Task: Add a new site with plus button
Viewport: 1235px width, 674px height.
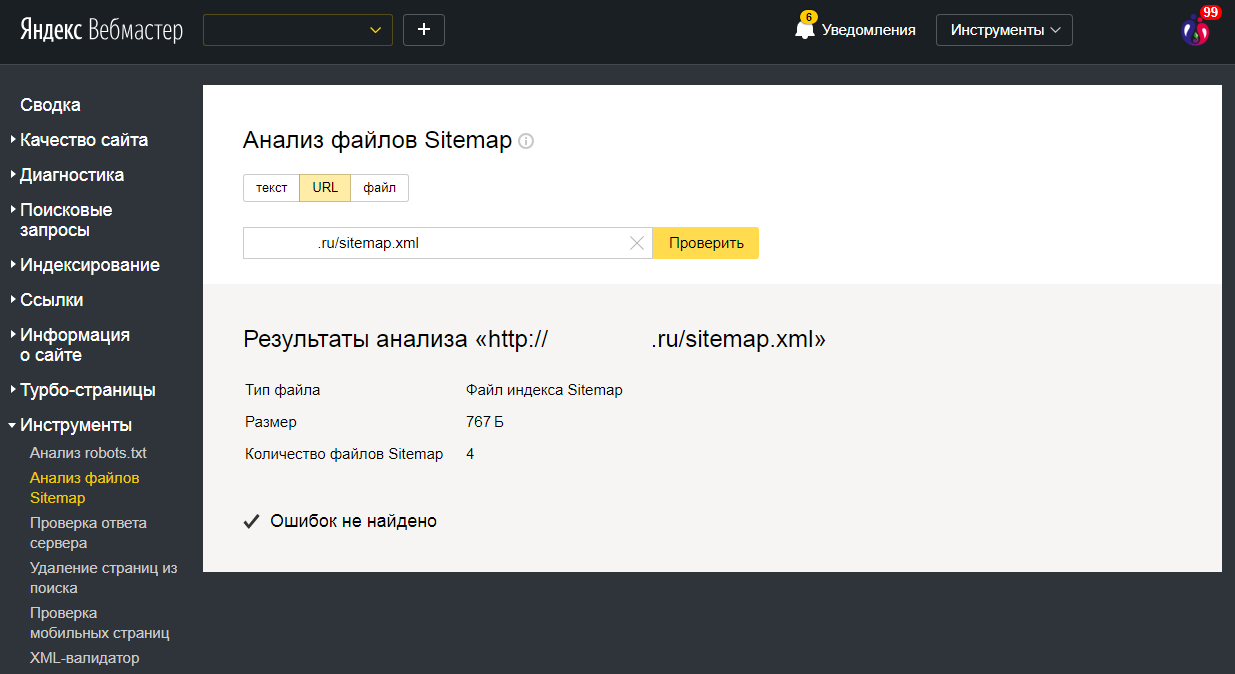Action: click(x=424, y=30)
